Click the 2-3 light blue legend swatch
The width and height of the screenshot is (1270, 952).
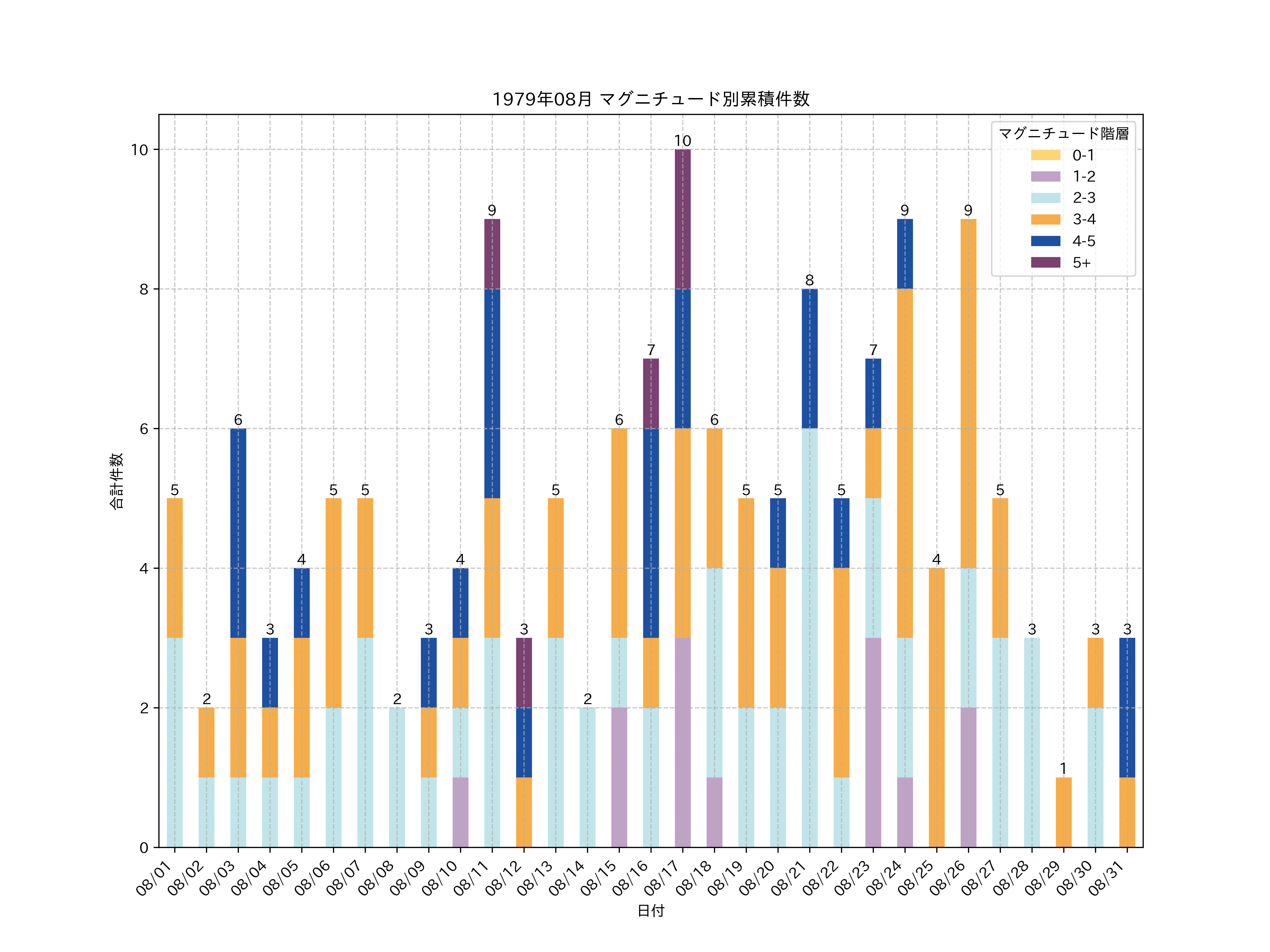click(1045, 198)
